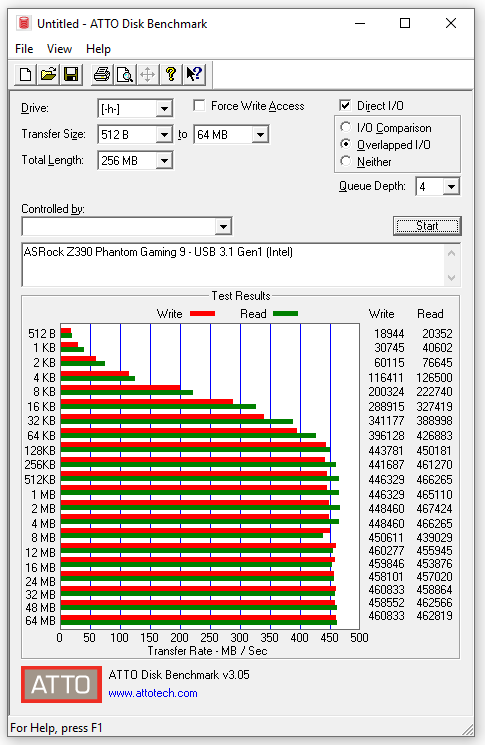Click the New document toolbar icon

point(25,75)
